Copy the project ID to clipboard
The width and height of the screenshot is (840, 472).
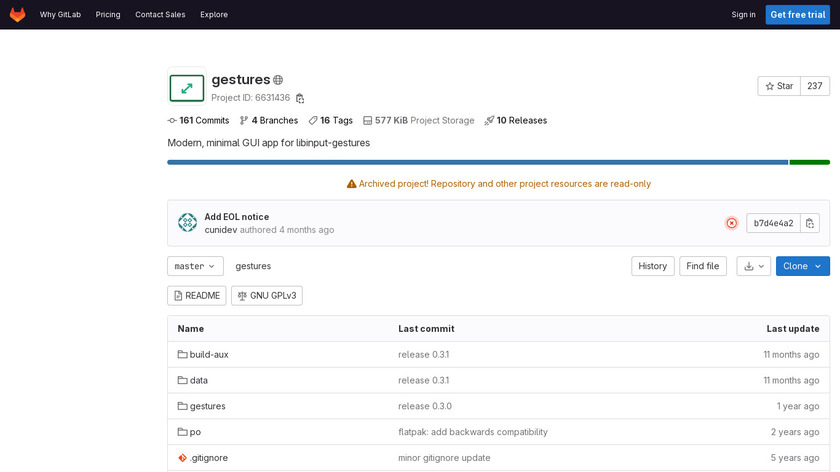(300, 98)
